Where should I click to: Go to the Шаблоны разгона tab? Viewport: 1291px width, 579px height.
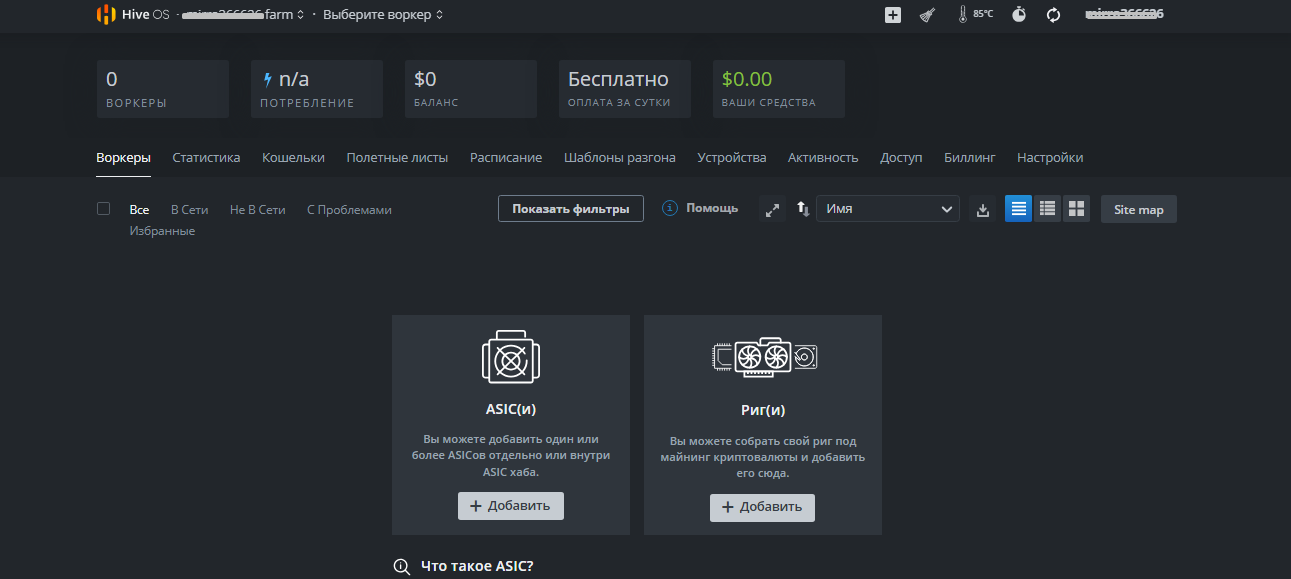click(619, 158)
